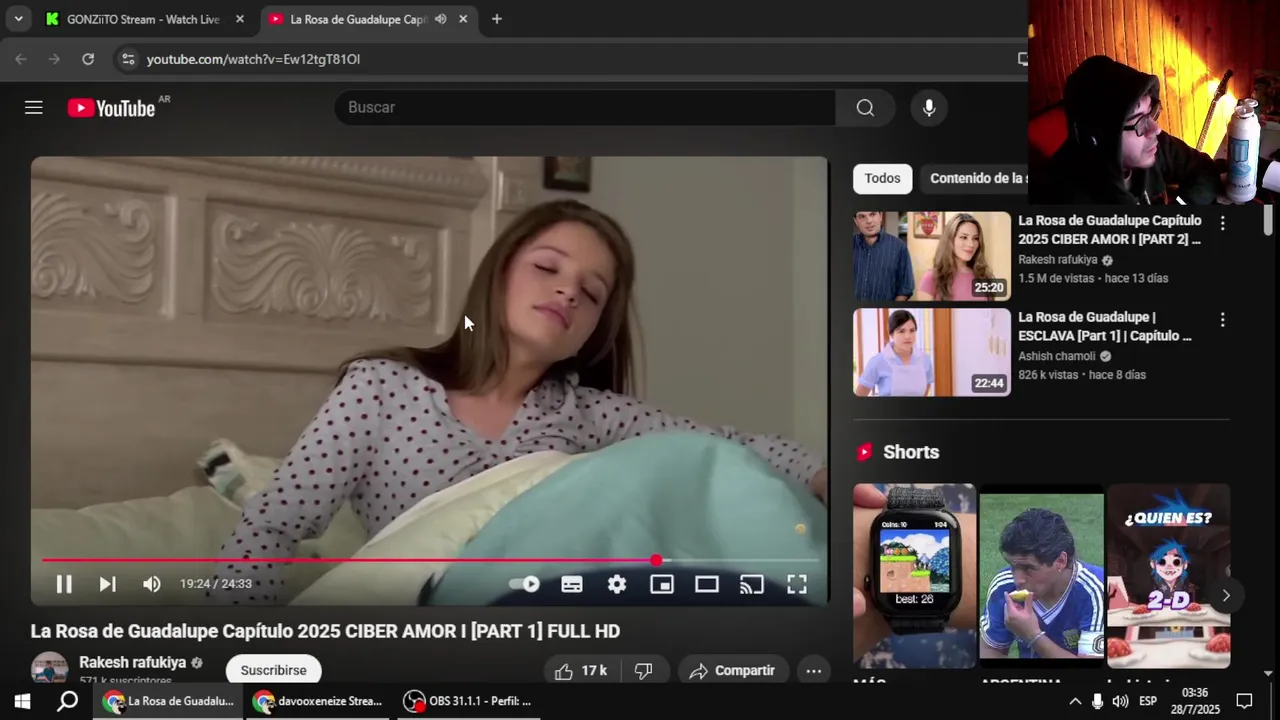1280x720 pixels.
Task: Open Ashish chamoli channel link
Action: [1056, 356]
